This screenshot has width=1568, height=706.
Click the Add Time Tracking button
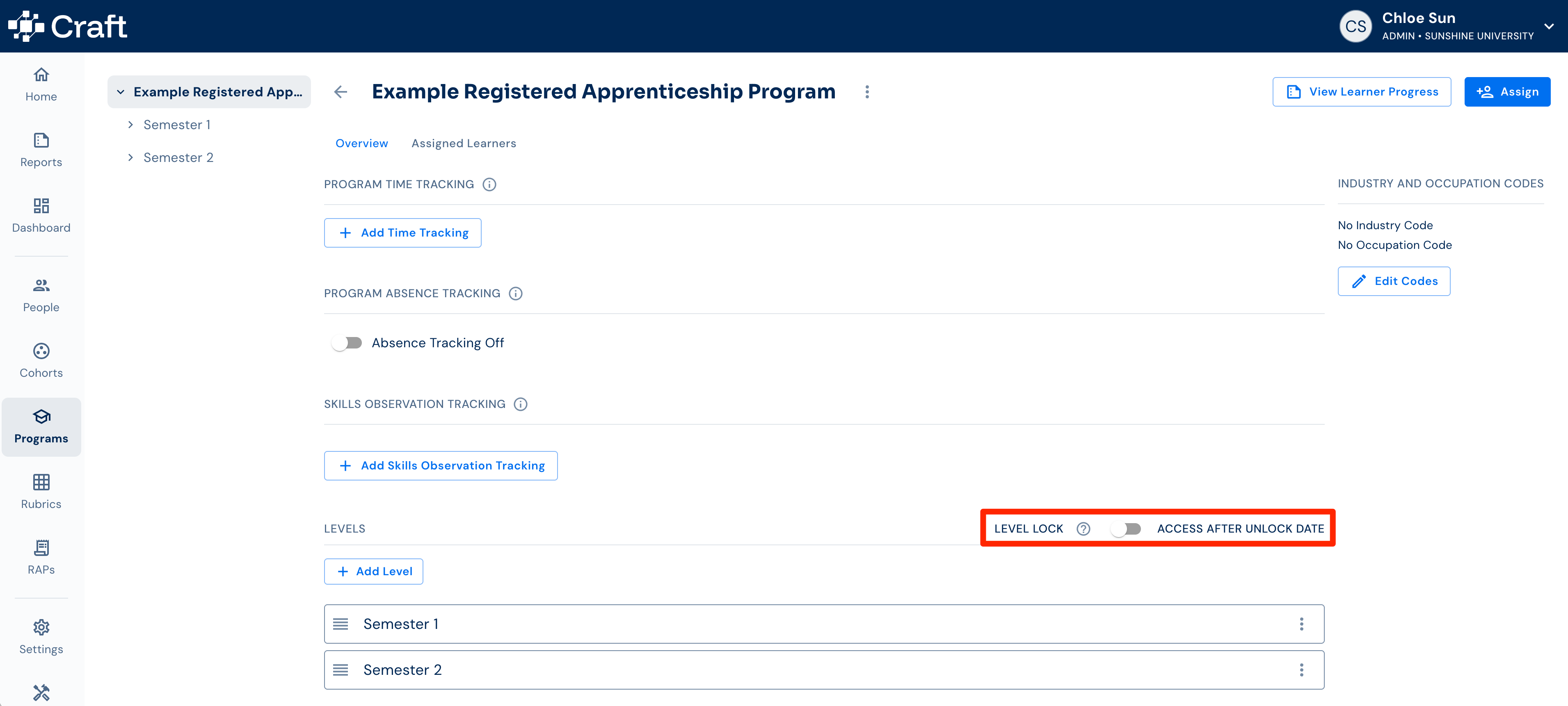[x=402, y=233]
